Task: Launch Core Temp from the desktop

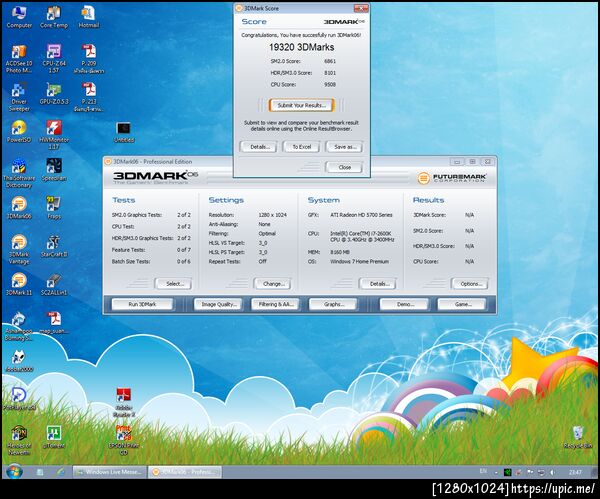Action: [54, 17]
